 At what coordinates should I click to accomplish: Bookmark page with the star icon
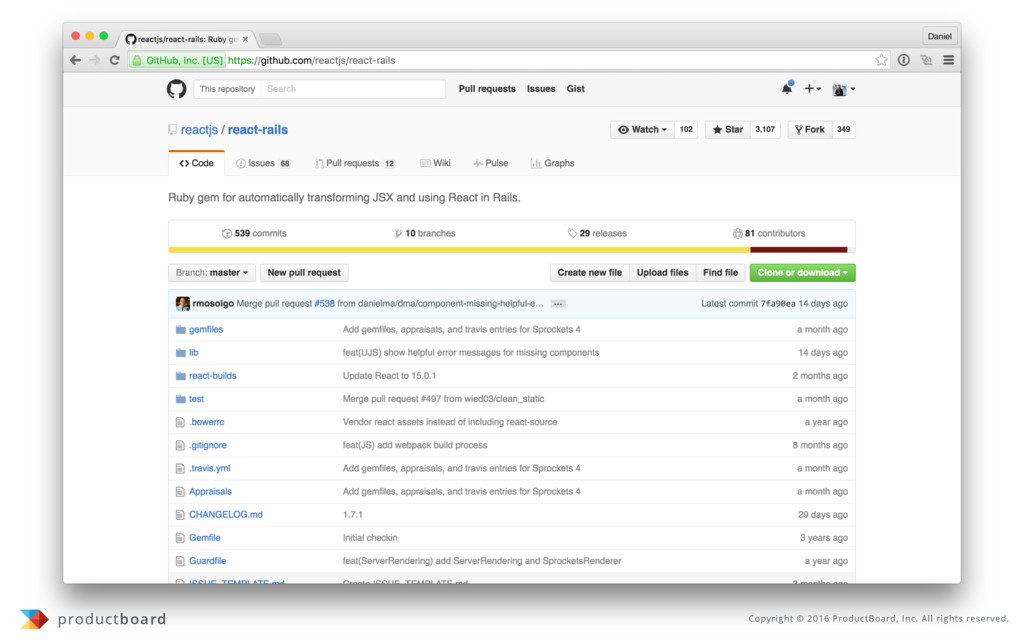(881, 60)
